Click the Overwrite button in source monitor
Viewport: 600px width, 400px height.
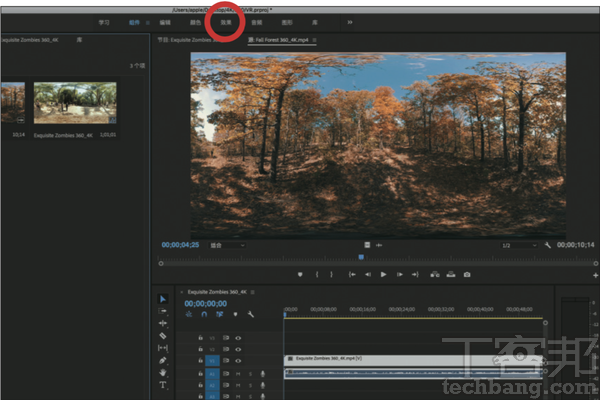(451, 274)
